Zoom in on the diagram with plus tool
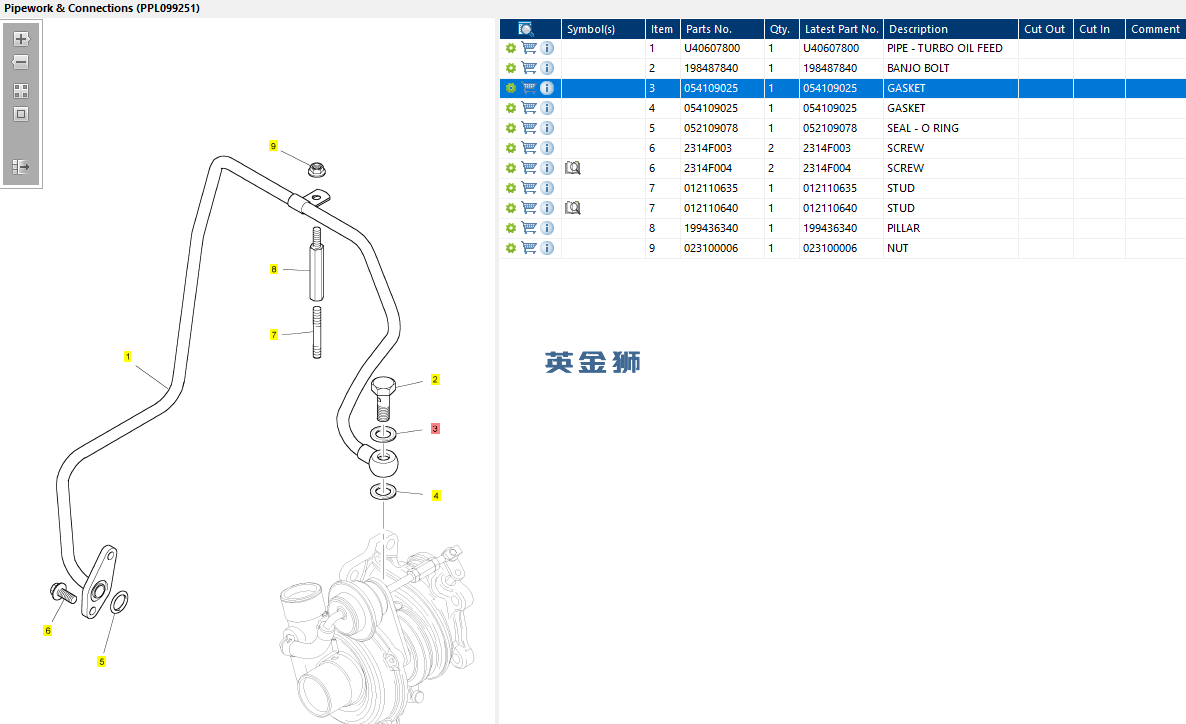 pyautogui.click(x=21, y=39)
